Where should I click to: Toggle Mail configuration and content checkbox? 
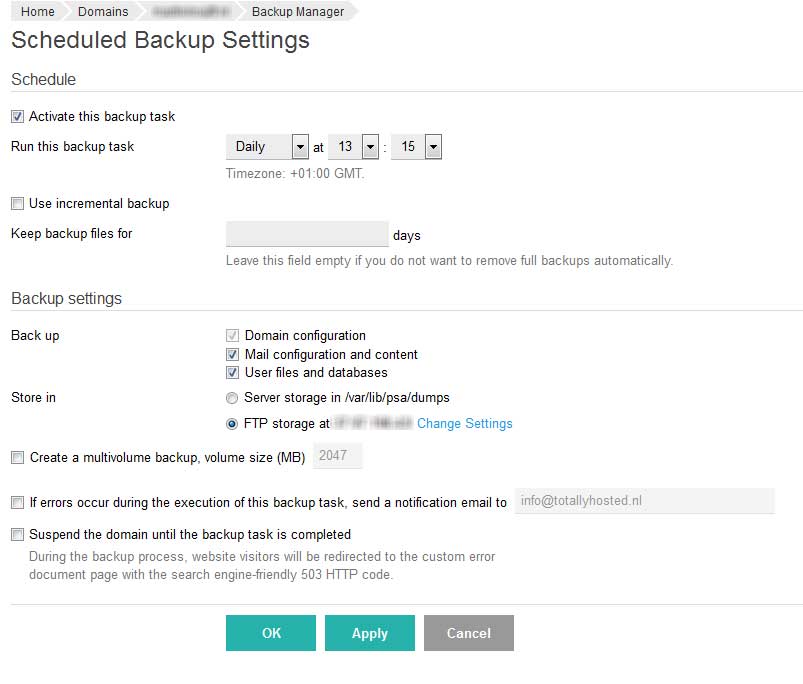click(x=233, y=355)
